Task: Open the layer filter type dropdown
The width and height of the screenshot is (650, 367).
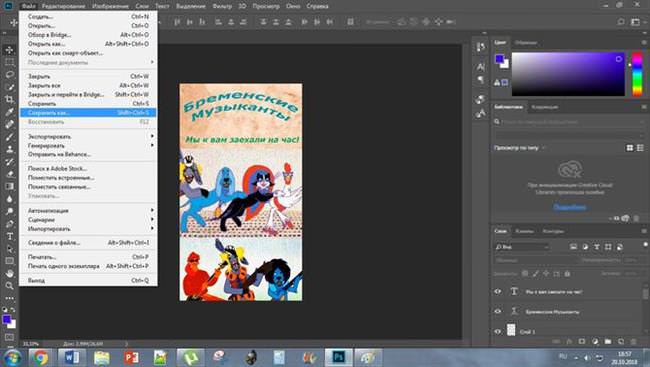Action: point(522,247)
